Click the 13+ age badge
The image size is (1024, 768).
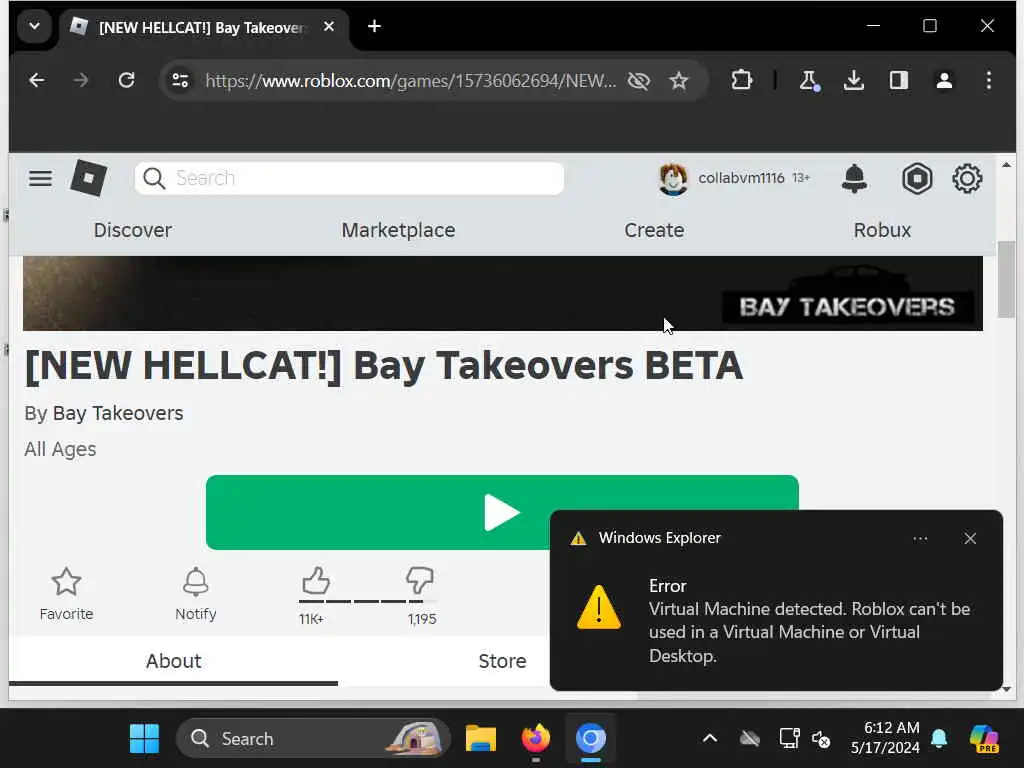pos(801,178)
